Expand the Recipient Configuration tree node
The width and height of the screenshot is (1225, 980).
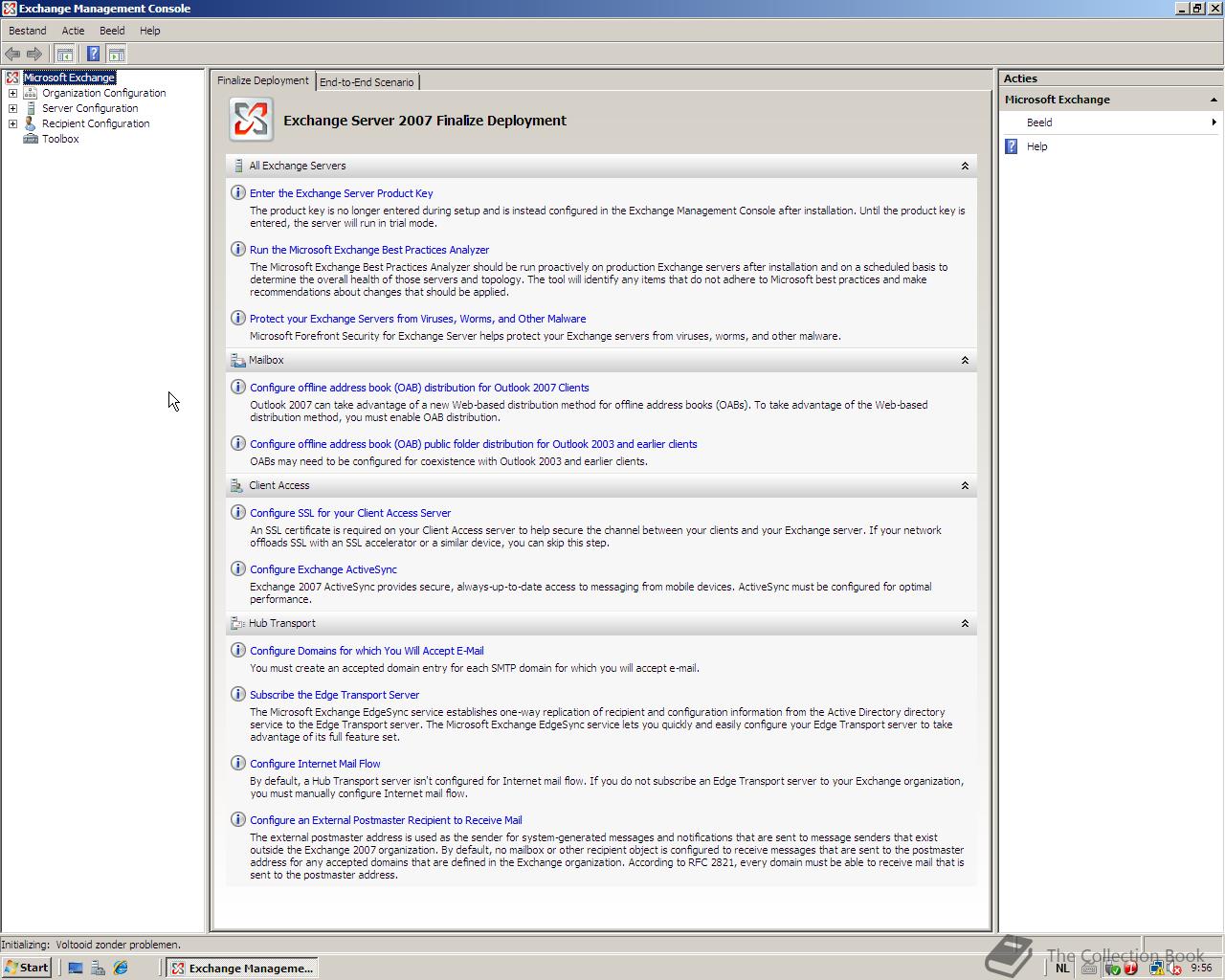pos(12,123)
